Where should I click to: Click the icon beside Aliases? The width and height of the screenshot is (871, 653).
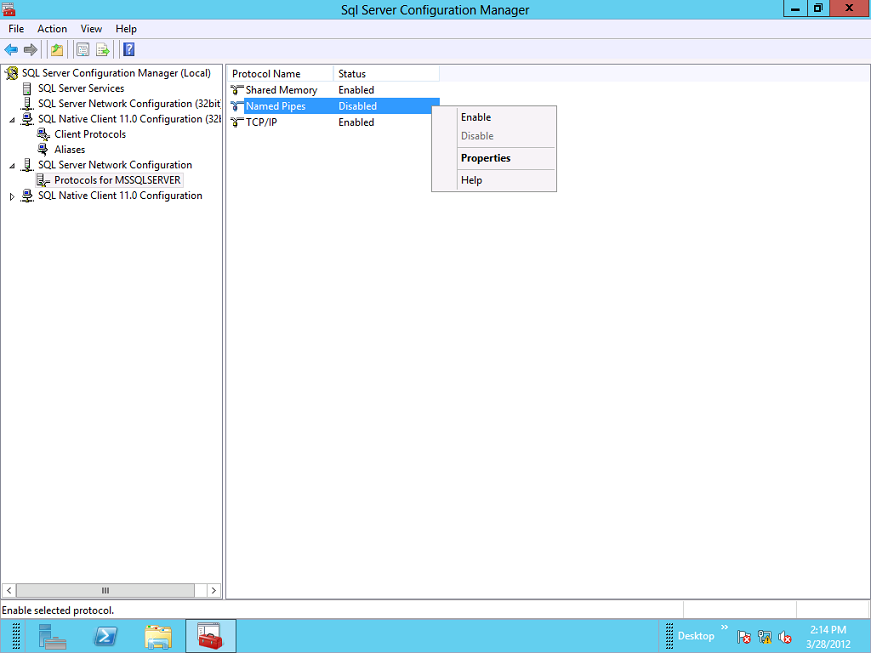point(43,149)
